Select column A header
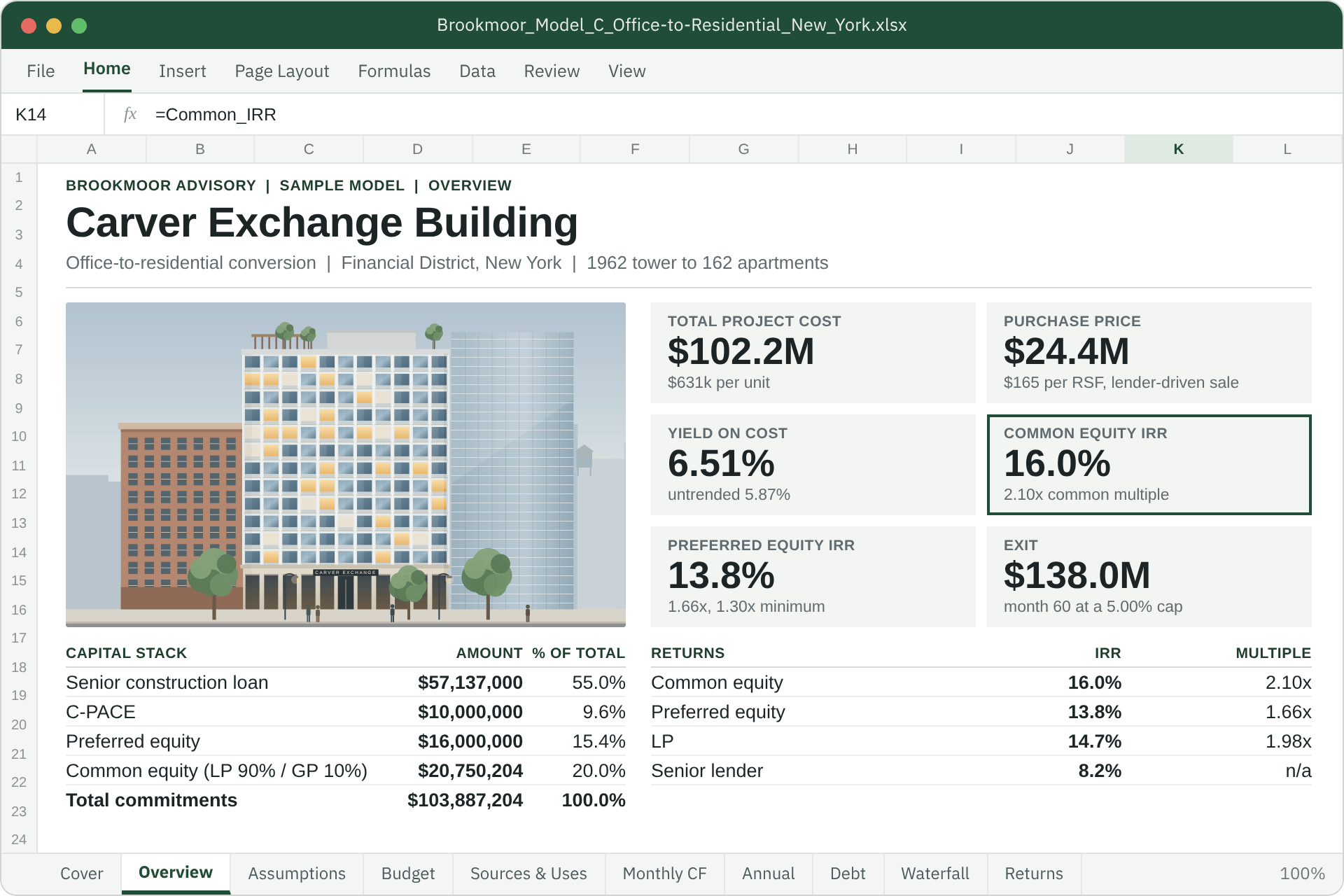 point(92,149)
